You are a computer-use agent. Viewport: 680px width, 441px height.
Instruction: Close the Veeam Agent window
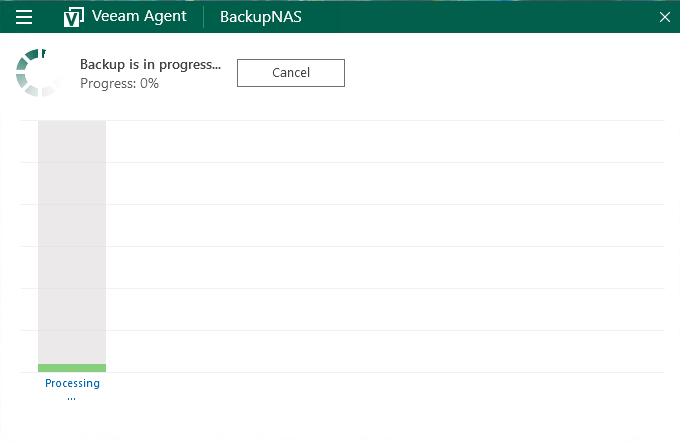(x=664, y=17)
